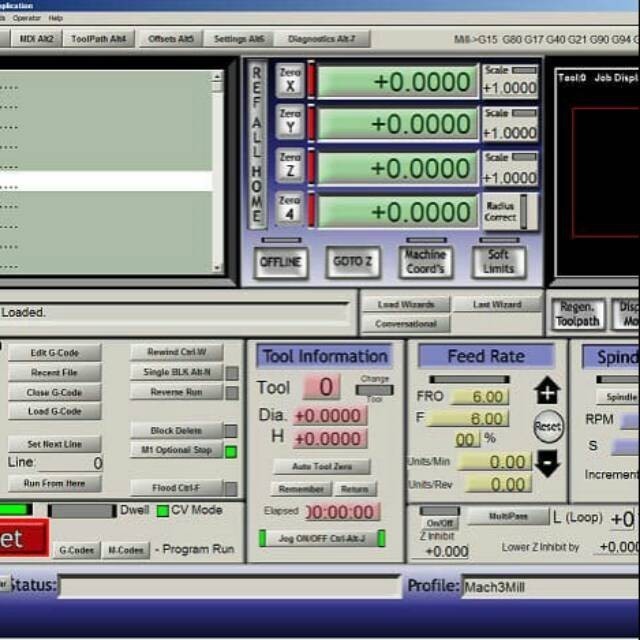Click the Profile Mach3Mill field
Image resolution: width=640 pixels, height=640 pixels.
[x=551, y=587]
